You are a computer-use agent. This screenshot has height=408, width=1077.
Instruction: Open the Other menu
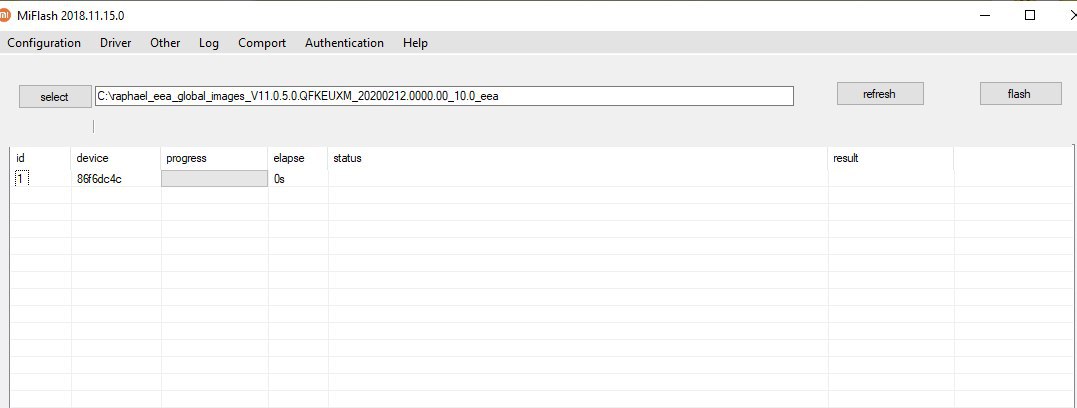[165, 43]
